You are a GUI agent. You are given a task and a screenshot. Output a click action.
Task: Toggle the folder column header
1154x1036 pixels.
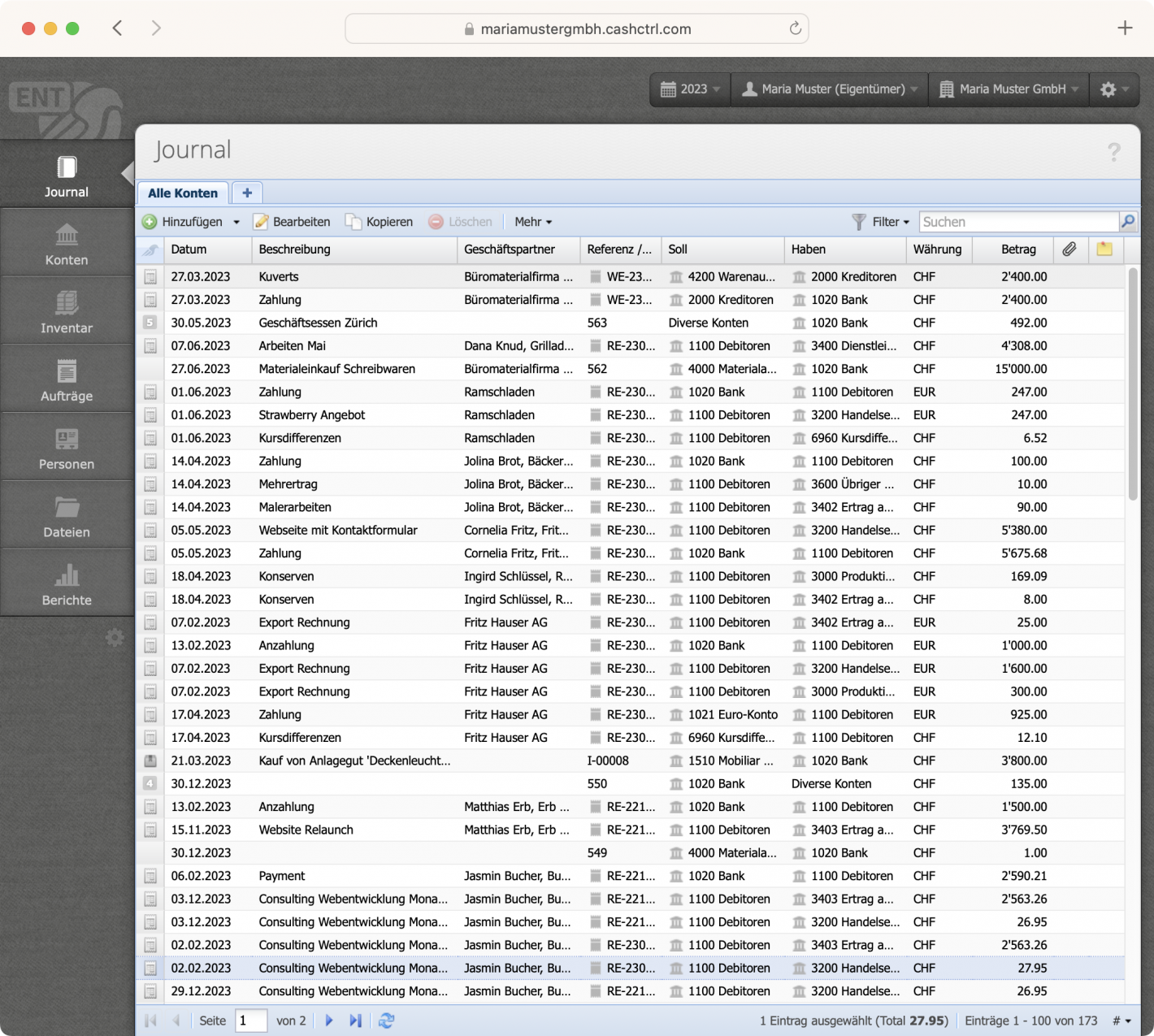pos(1104,249)
